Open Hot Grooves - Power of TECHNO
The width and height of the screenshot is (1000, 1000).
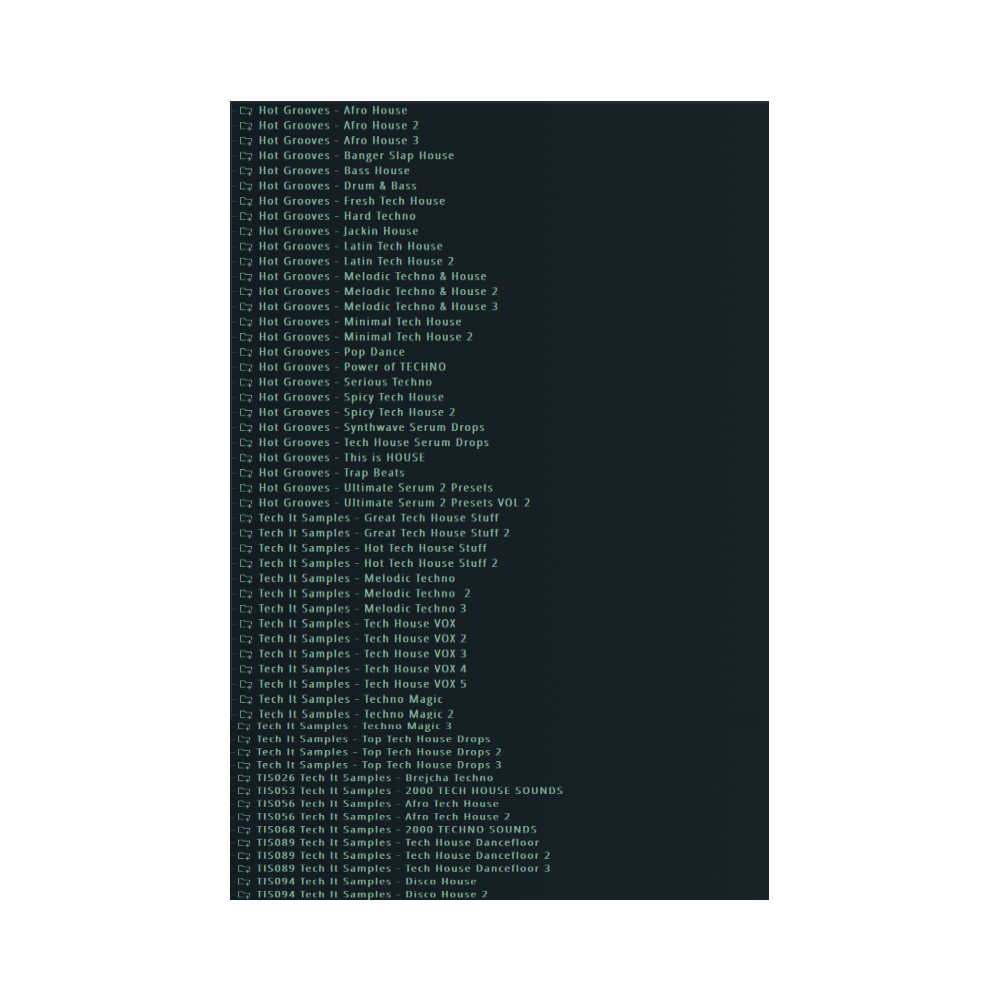click(x=352, y=367)
